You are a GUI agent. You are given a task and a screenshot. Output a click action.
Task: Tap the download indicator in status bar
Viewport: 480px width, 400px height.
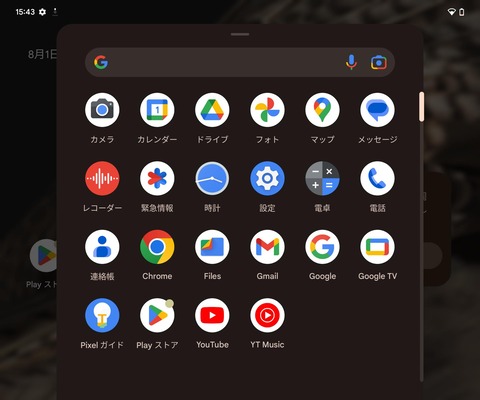pos(55,12)
